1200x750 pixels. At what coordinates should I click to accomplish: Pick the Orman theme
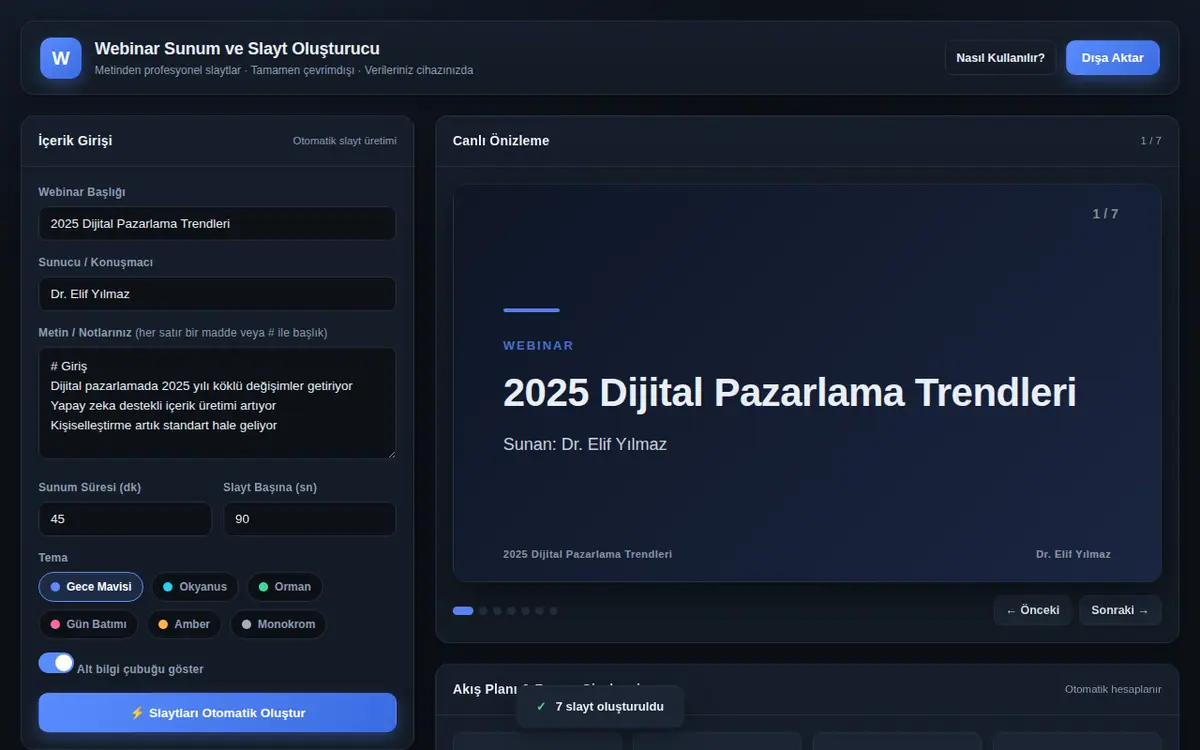(x=285, y=587)
